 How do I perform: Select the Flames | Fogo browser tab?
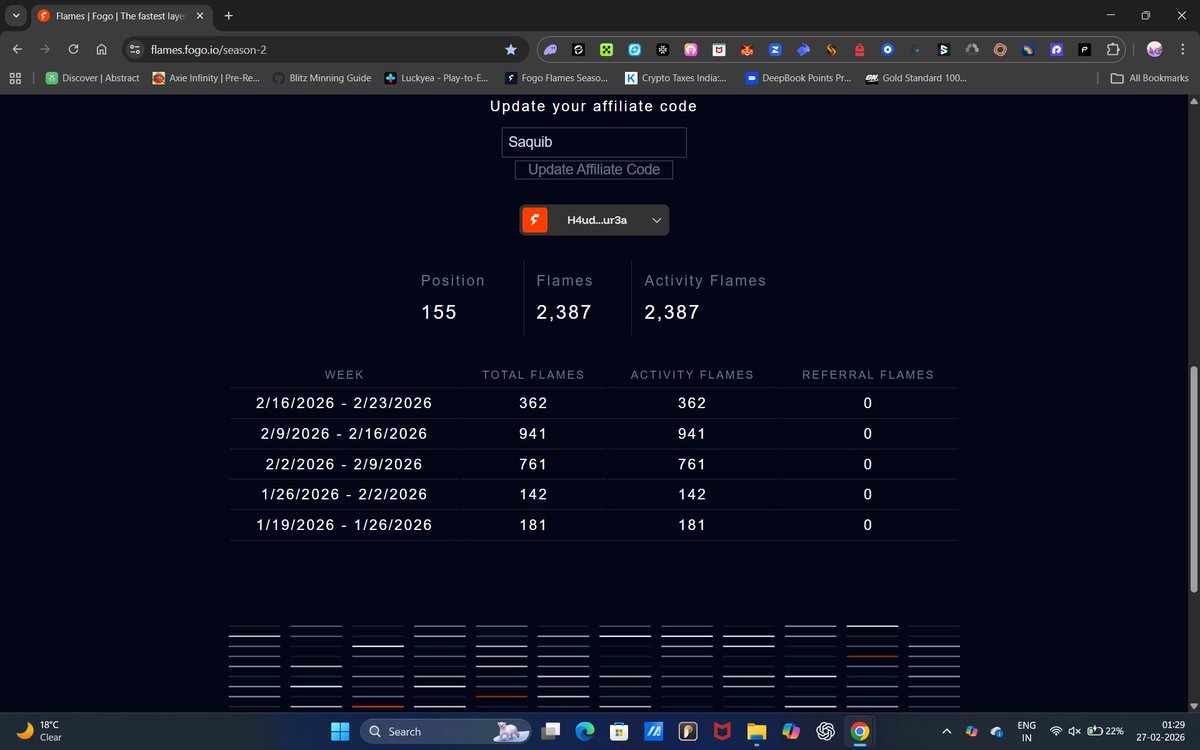click(x=110, y=16)
